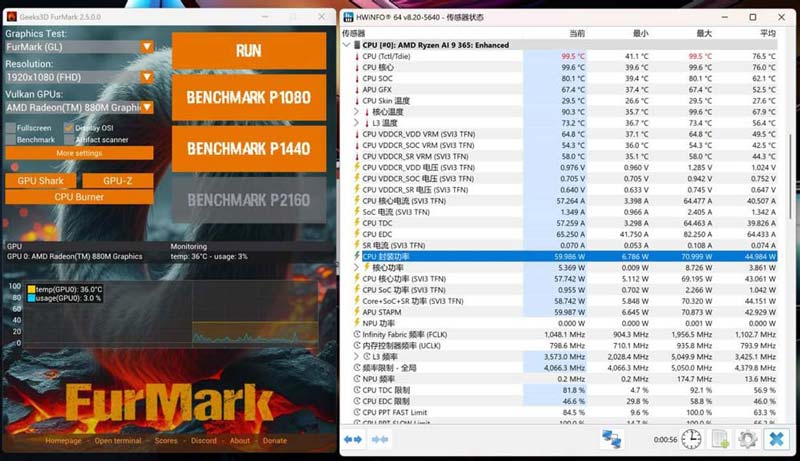800x461 pixels.
Task: Start BENCHMARK P1440
Action: pyautogui.click(x=249, y=148)
